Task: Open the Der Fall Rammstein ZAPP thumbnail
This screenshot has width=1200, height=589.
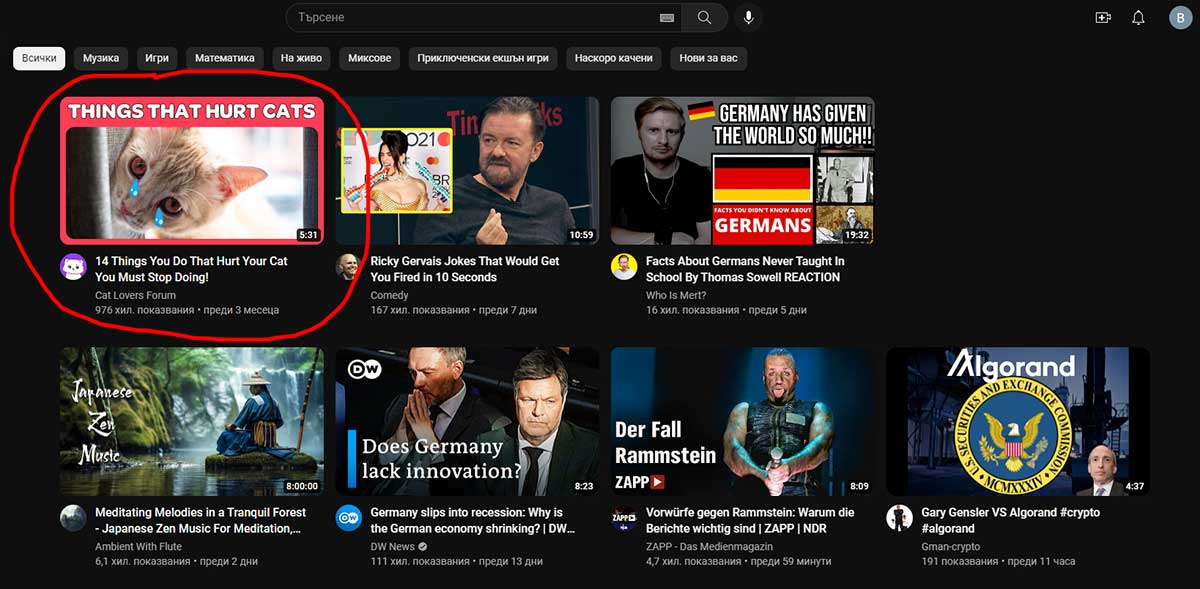Action: [743, 421]
